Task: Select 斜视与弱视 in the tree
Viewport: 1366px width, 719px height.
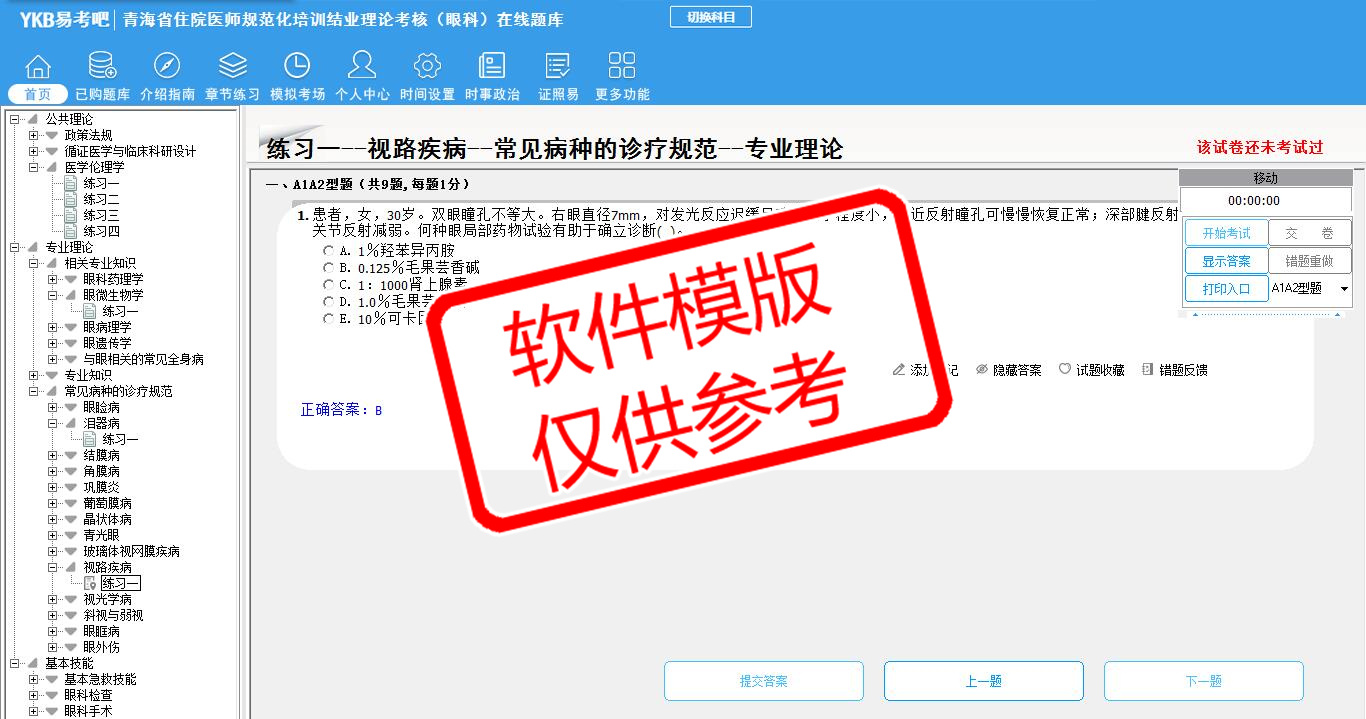Action: [114, 616]
